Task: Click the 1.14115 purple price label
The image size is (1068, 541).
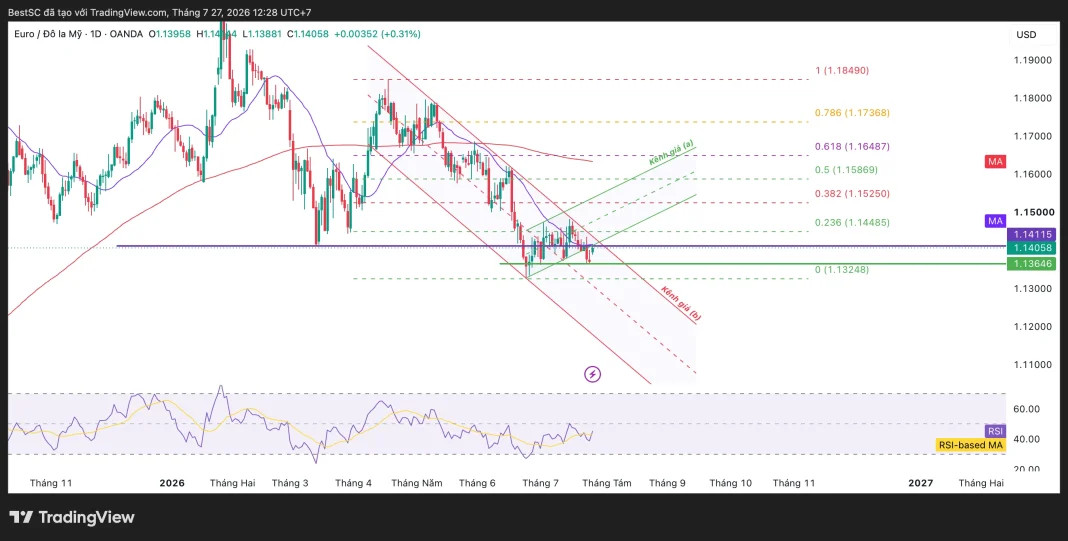Action: (x=1031, y=234)
